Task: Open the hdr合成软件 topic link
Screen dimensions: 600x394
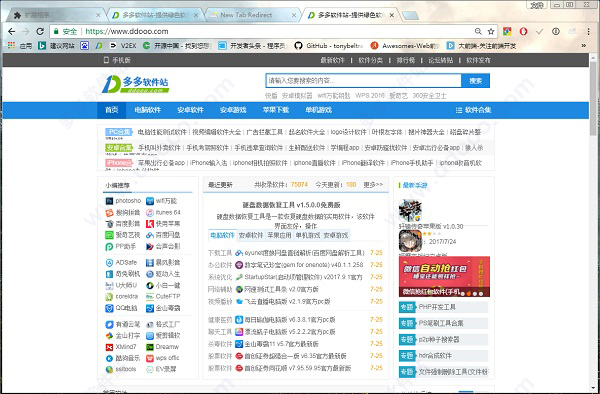Action: (x=435, y=355)
